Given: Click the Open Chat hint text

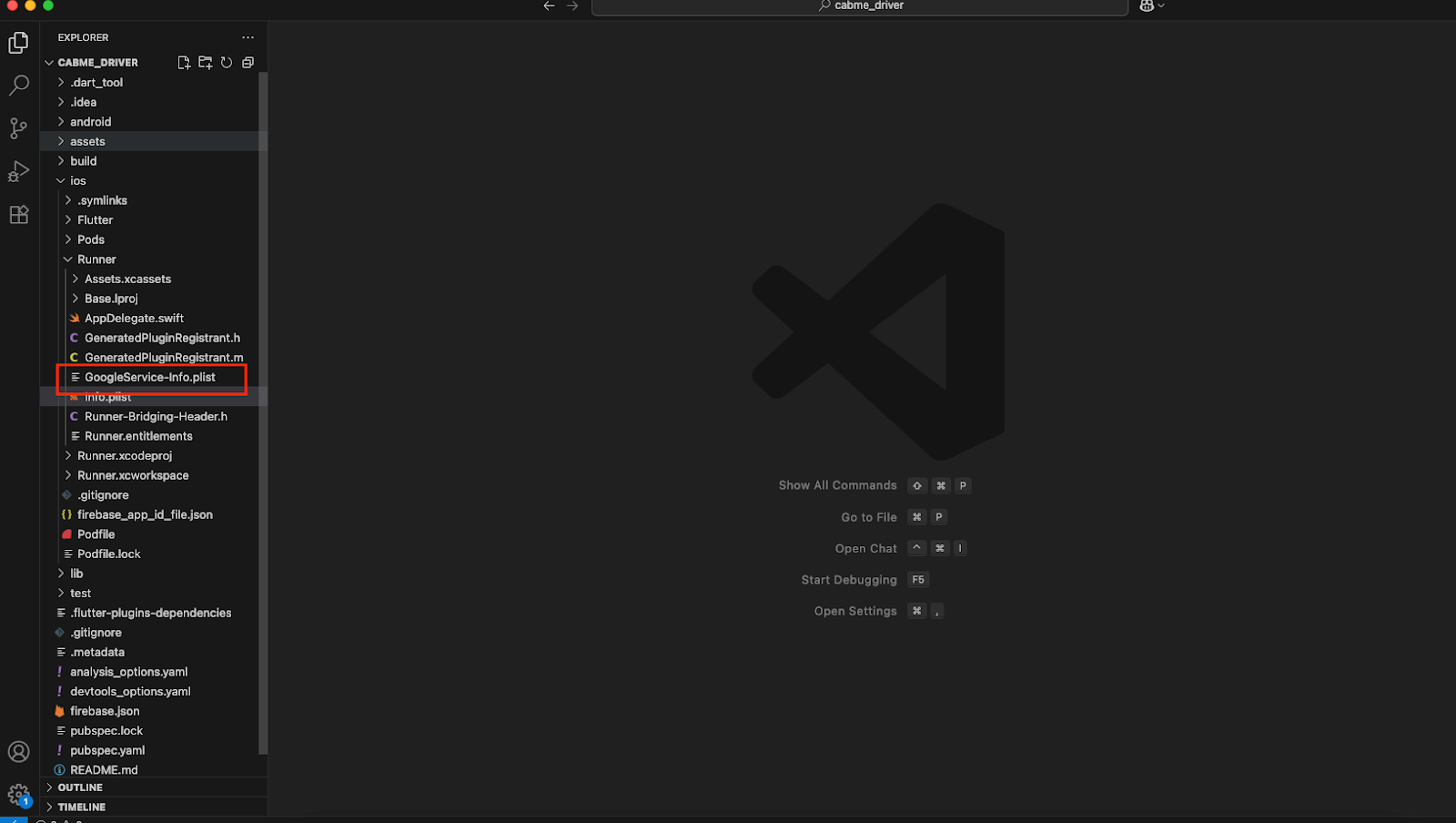Looking at the screenshot, I should coord(866,549).
